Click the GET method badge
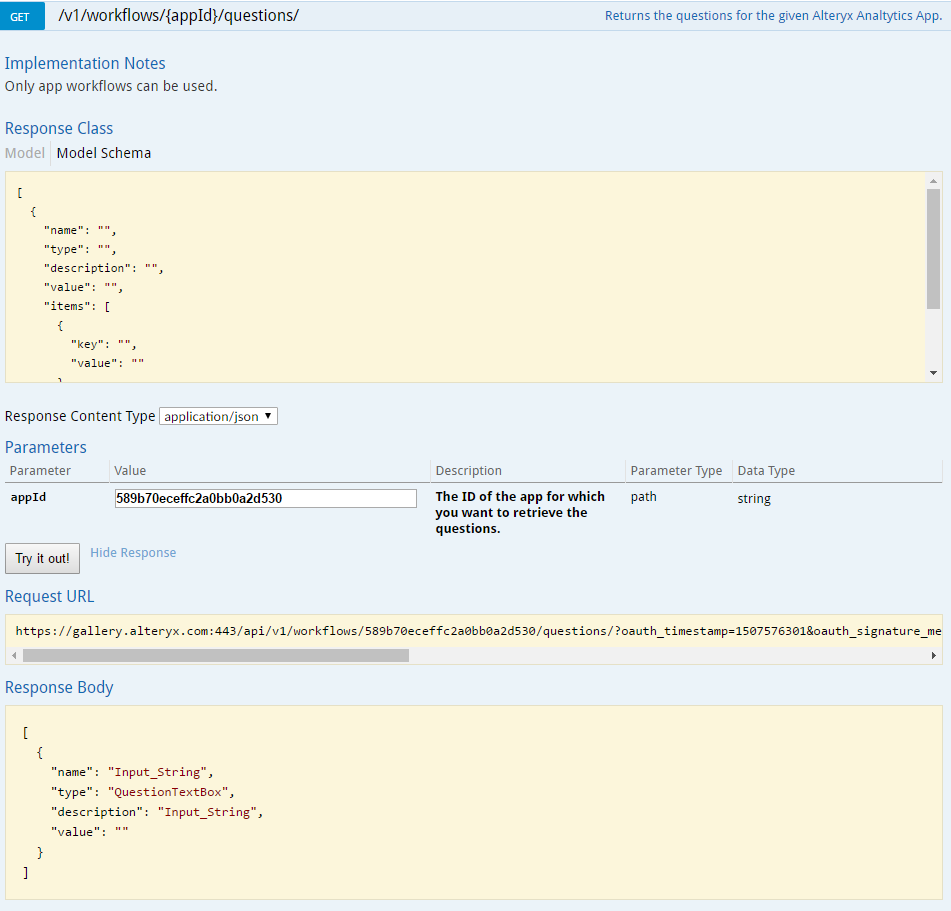951x911 pixels. pyautogui.click(x=22, y=16)
